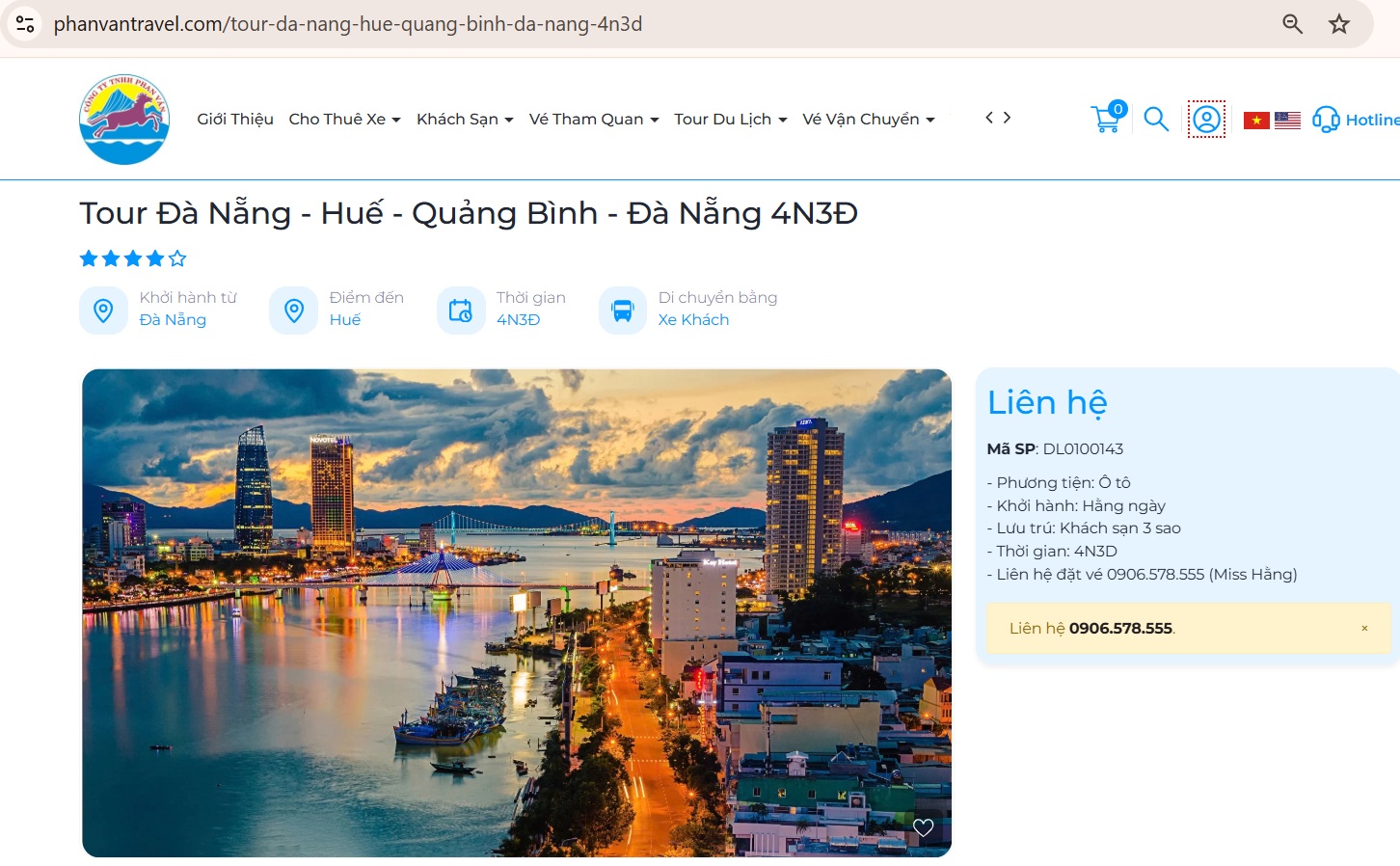1400x866 pixels.
Task: Bookmark this page with the star icon
Action: (x=1339, y=24)
